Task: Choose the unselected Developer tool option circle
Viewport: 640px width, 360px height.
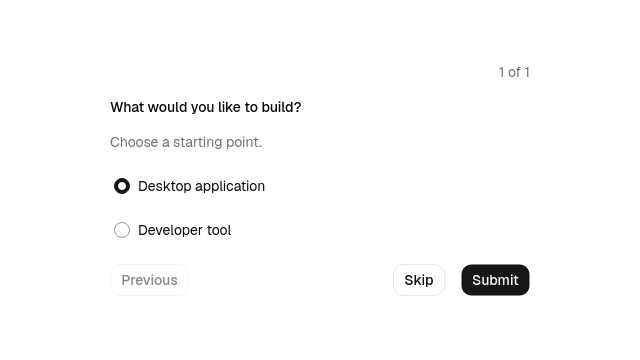Action: coord(122,230)
